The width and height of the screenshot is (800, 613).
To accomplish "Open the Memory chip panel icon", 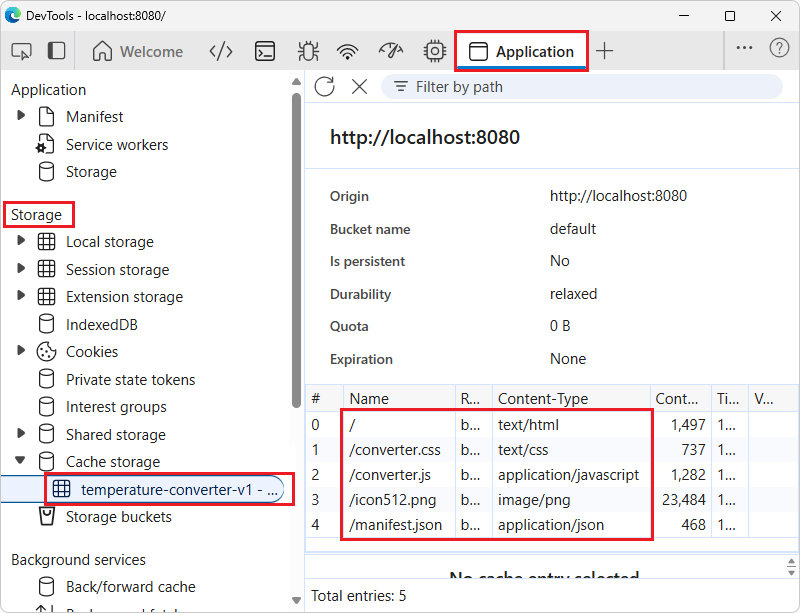I will (x=433, y=50).
